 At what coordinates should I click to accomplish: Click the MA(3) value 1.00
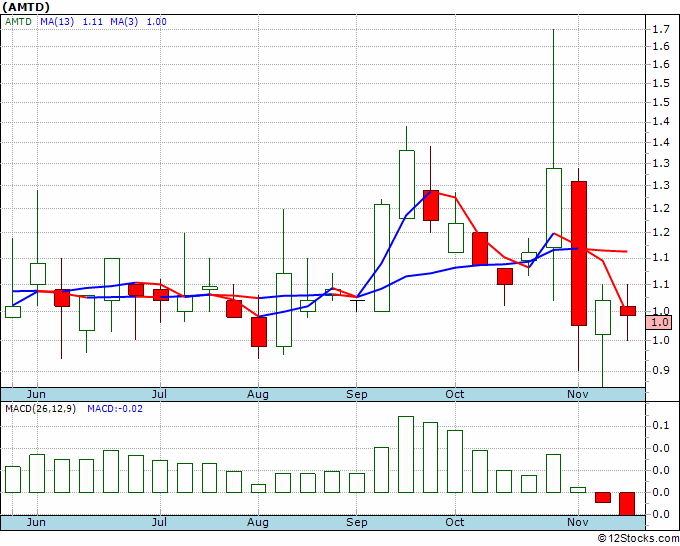(x=156, y=22)
